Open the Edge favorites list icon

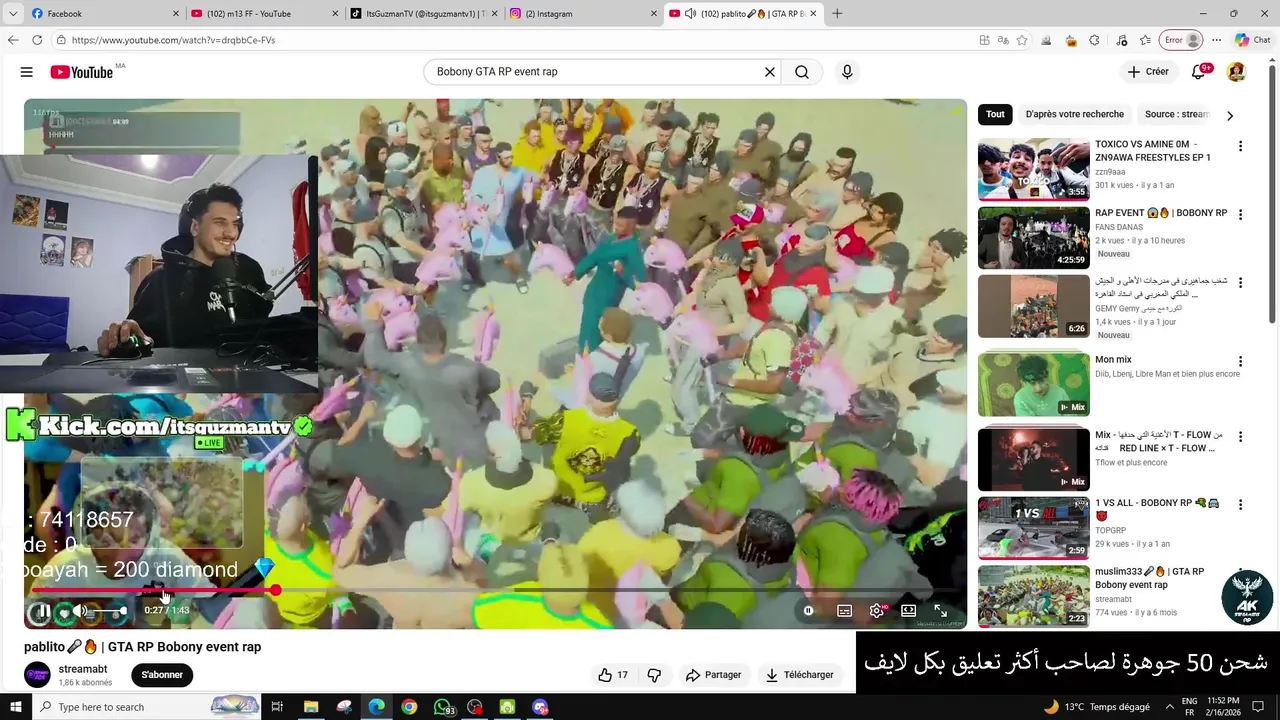[x=1145, y=40]
